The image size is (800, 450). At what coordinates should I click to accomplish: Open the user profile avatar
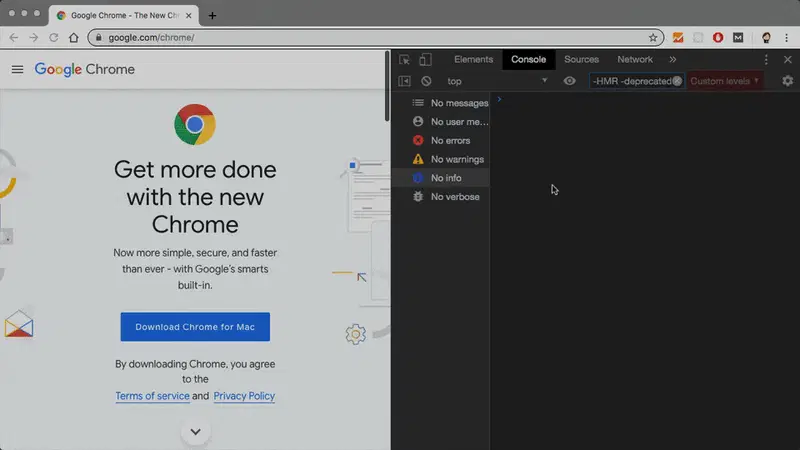click(x=766, y=38)
